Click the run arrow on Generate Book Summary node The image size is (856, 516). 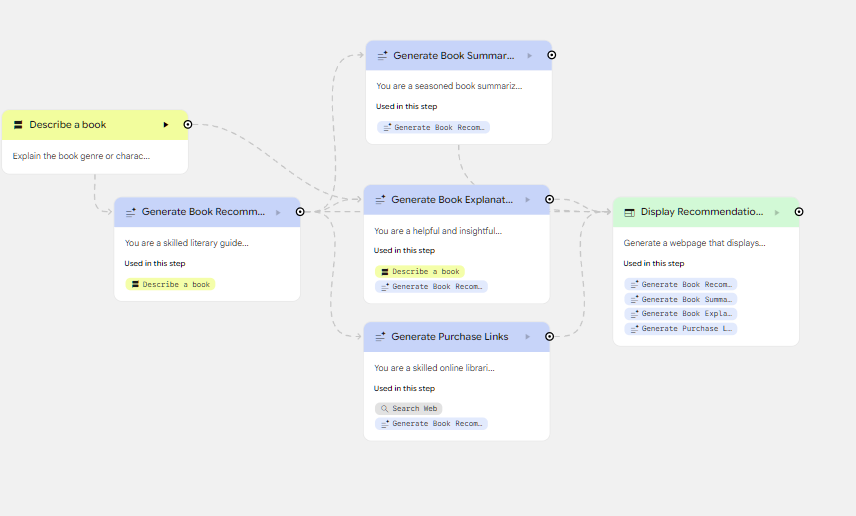530,56
